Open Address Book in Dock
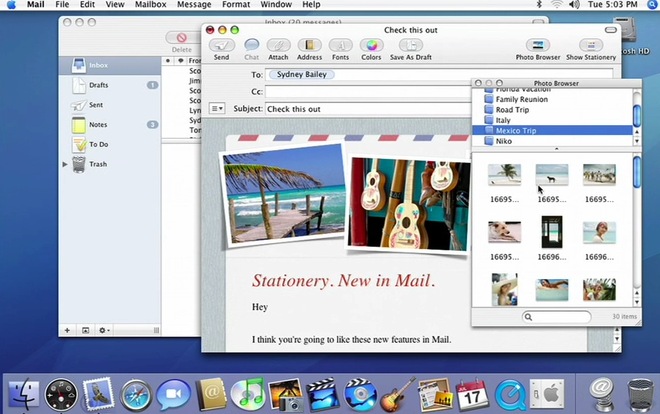This screenshot has height=414, width=660. [x=211, y=394]
